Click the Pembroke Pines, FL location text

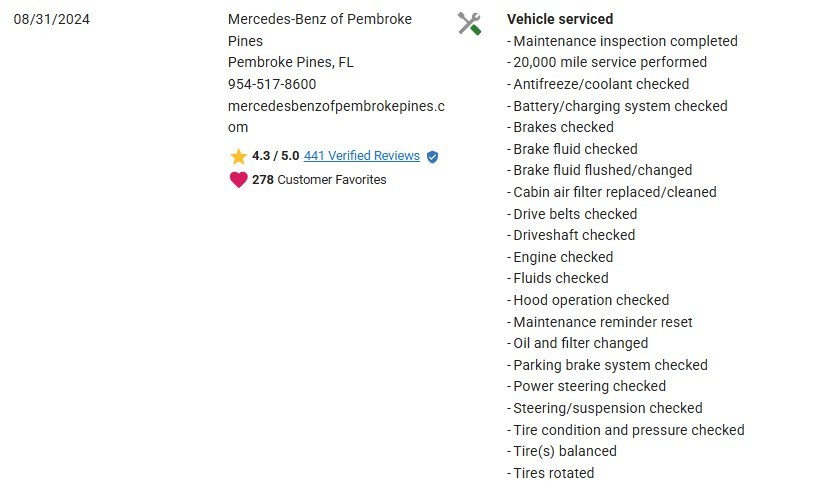click(x=291, y=62)
